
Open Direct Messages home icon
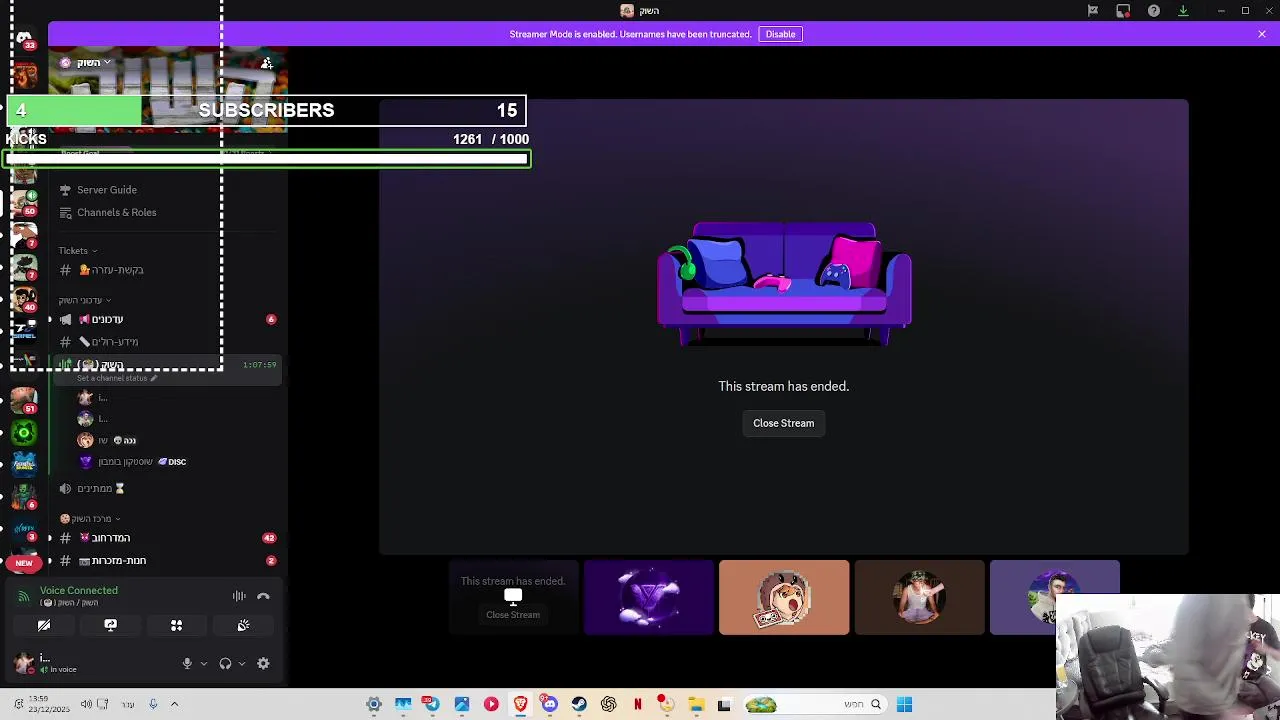click(24, 39)
